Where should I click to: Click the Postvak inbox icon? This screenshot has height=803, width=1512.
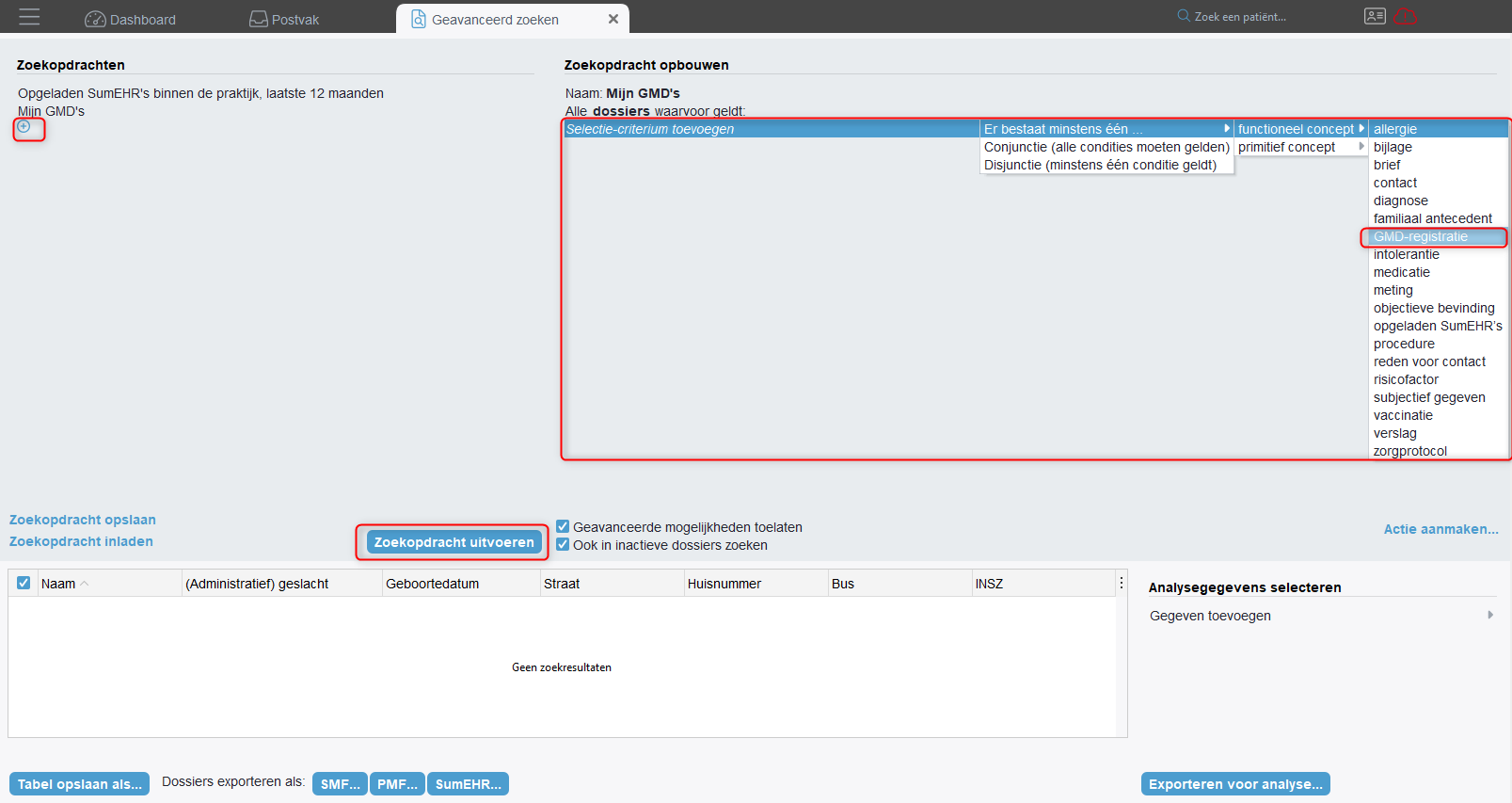coord(259,19)
